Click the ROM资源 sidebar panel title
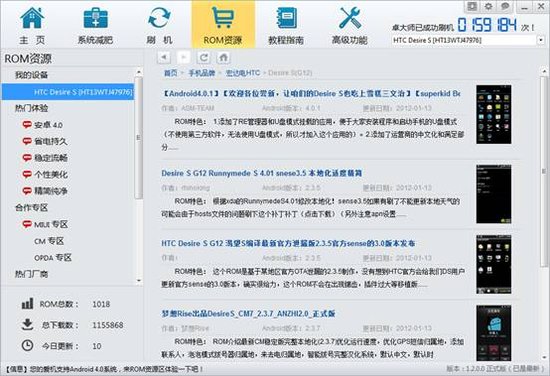 point(28,59)
